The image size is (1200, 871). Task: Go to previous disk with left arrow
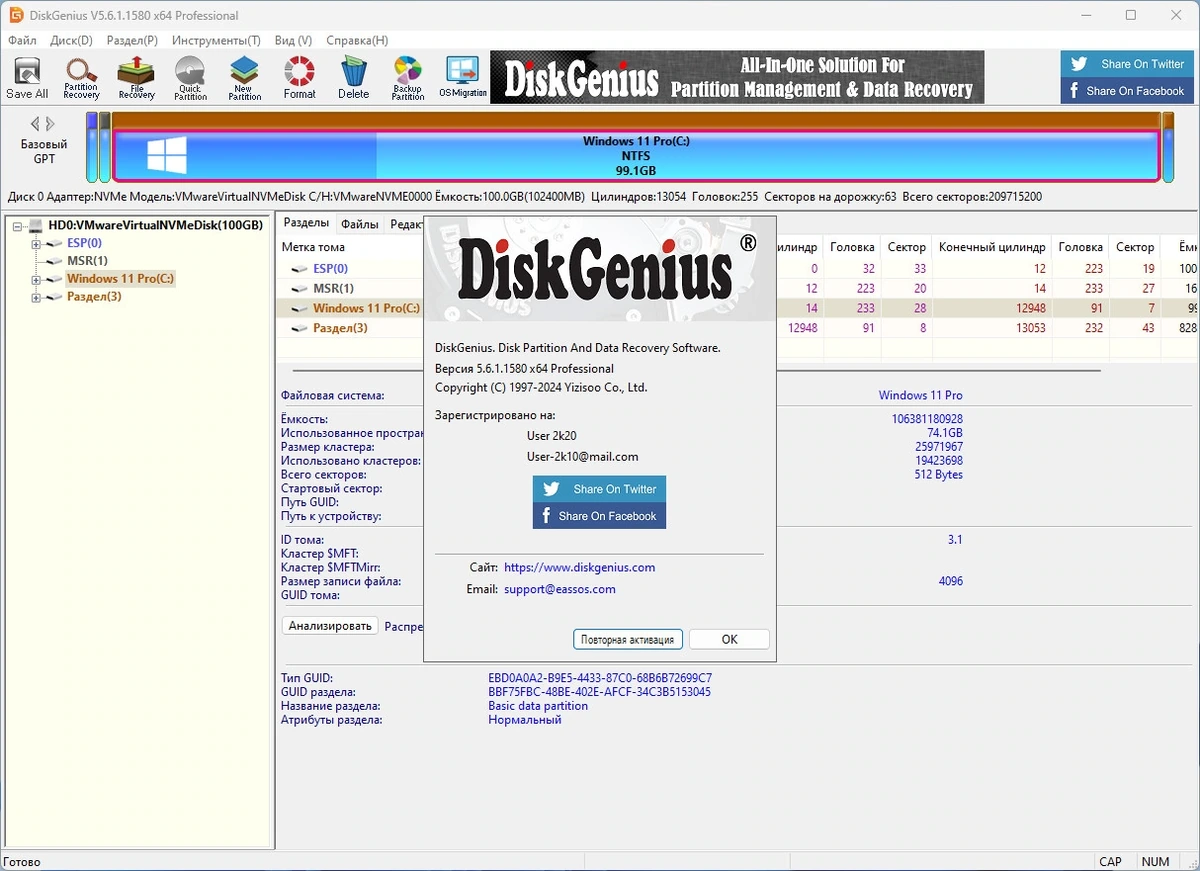(x=34, y=124)
